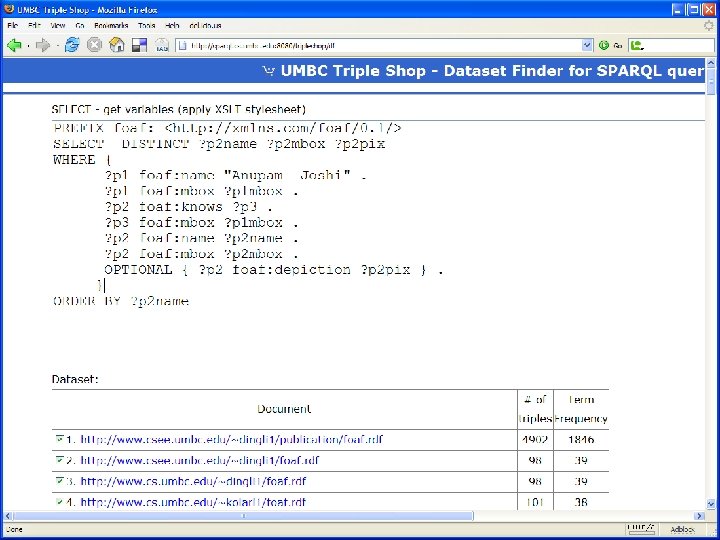Open the Edit menu
720x540 pixels.
click(34, 26)
